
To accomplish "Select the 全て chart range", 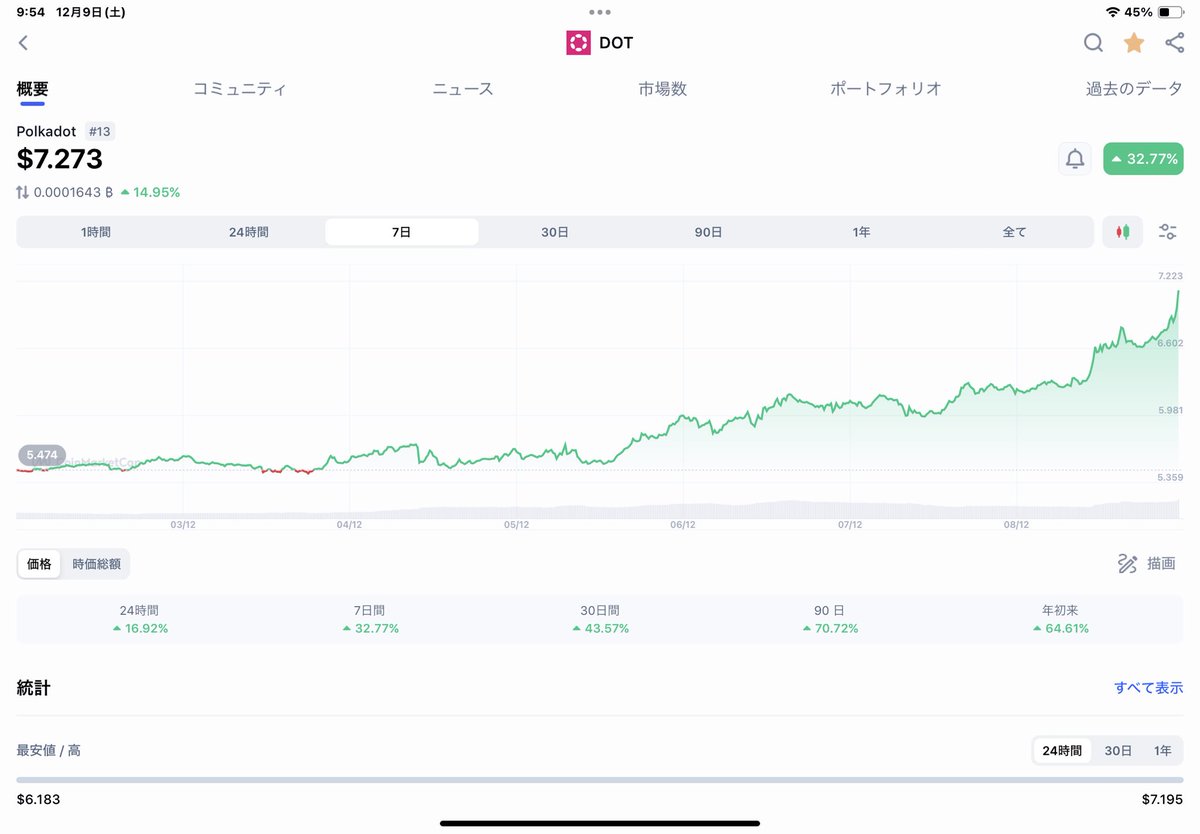I will [1014, 232].
